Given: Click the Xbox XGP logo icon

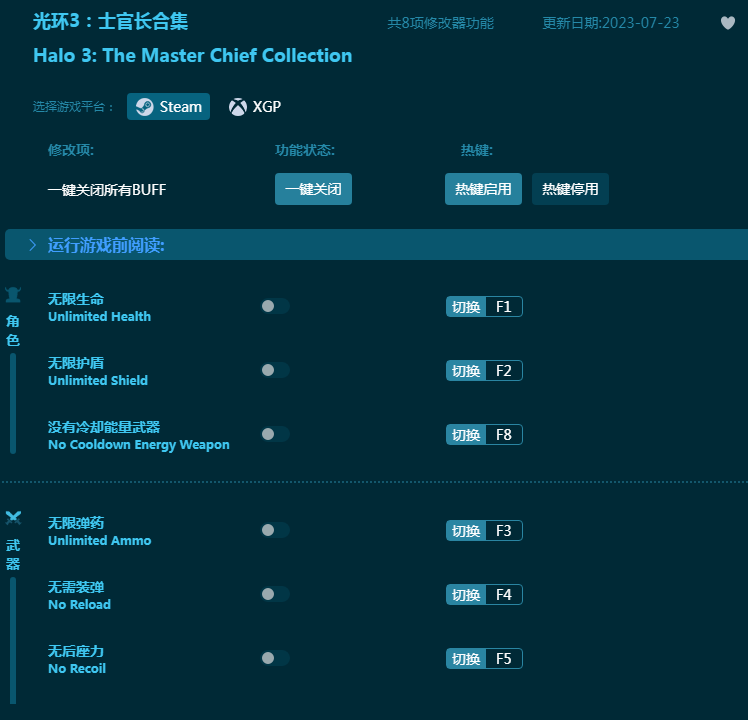Looking at the screenshot, I should pyautogui.click(x=238, y=106).
